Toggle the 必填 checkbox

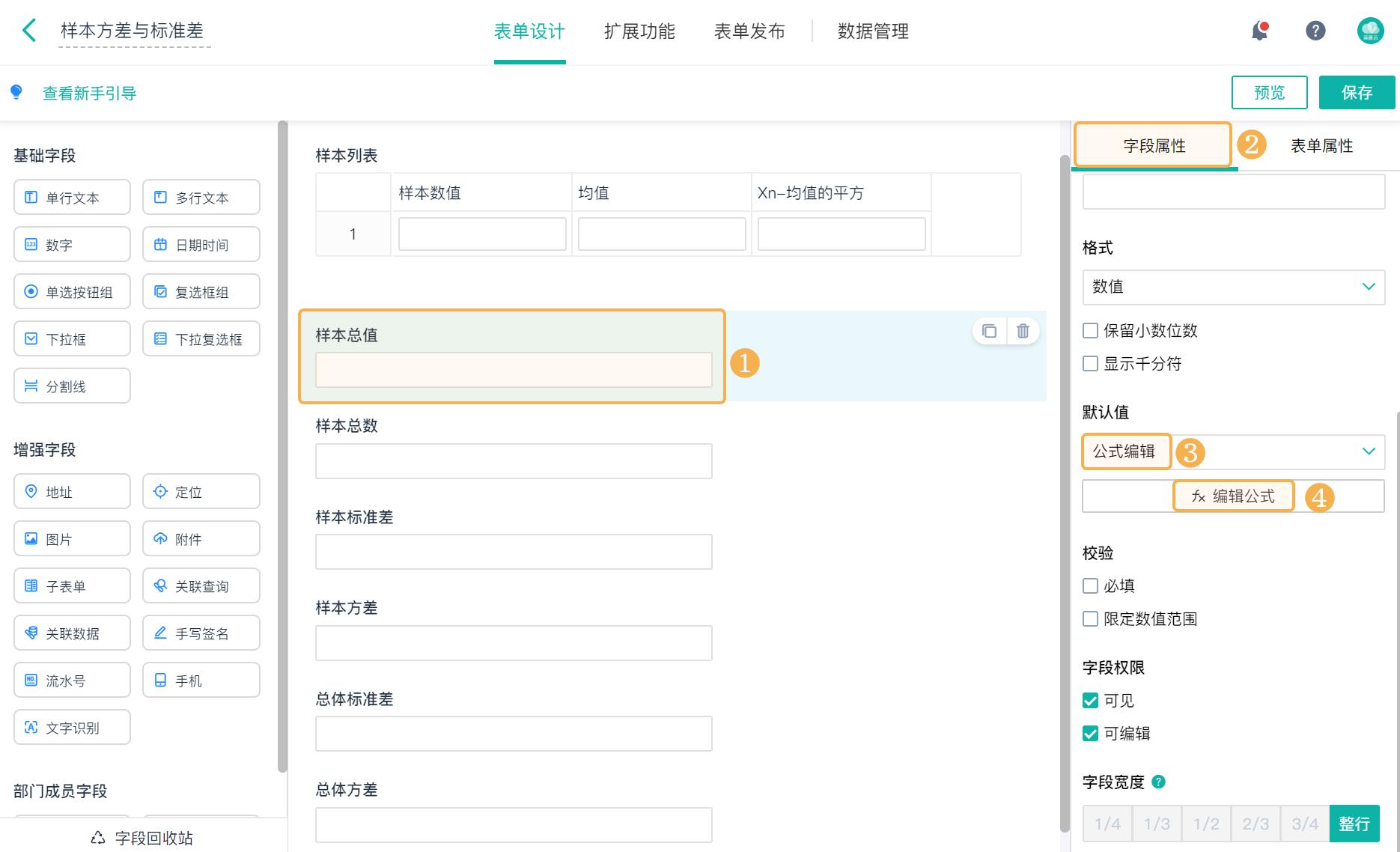click(x=1091, y=586)
